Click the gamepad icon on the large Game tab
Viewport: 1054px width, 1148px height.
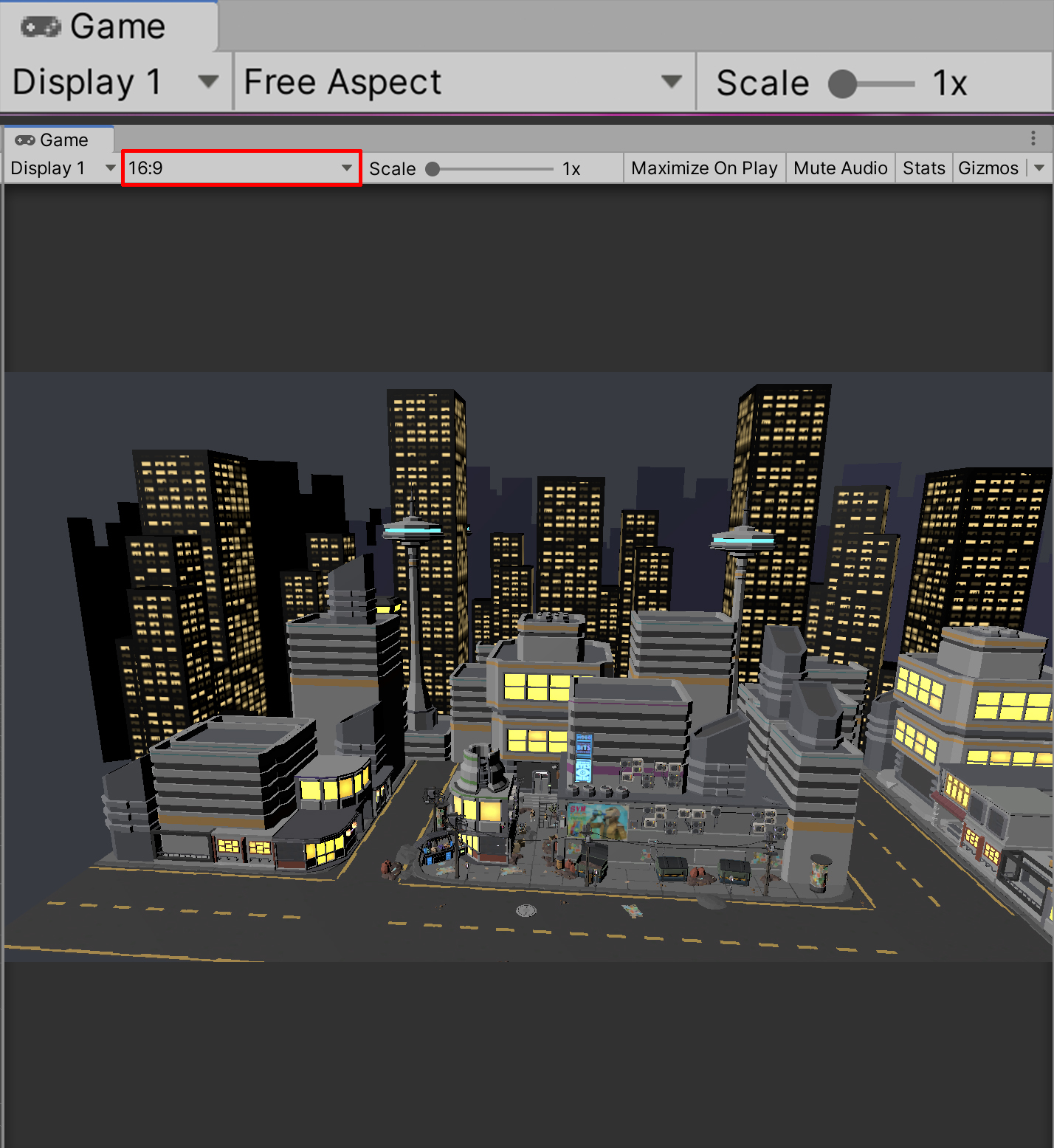(x=41, y=27)
